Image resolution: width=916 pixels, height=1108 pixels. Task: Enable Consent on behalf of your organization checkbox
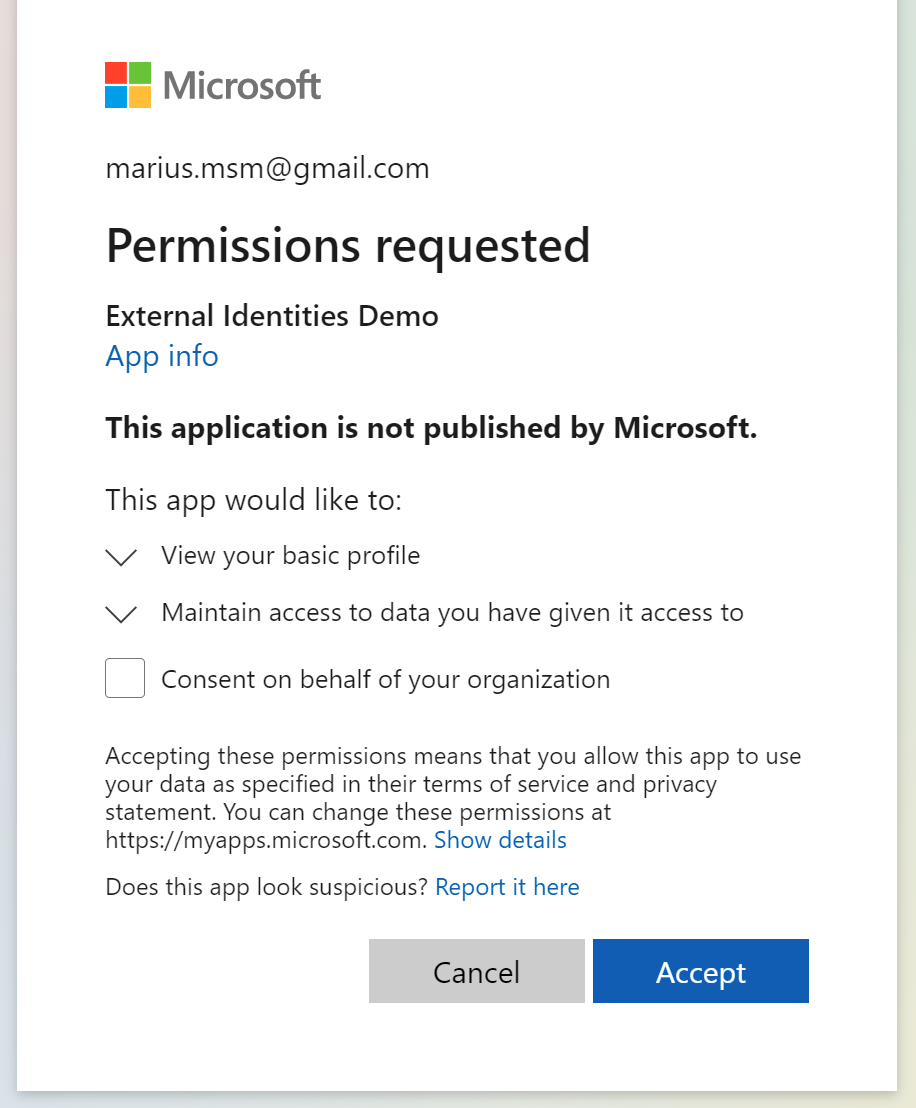click(x=125, y=678)
